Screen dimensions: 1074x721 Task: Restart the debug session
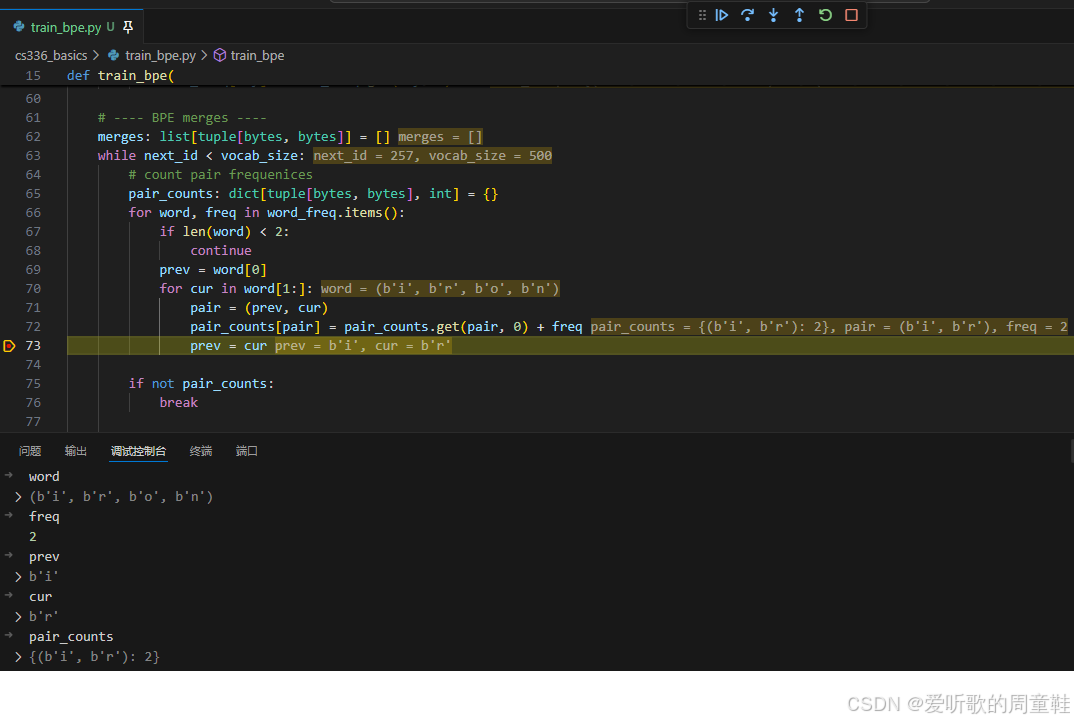825,15
